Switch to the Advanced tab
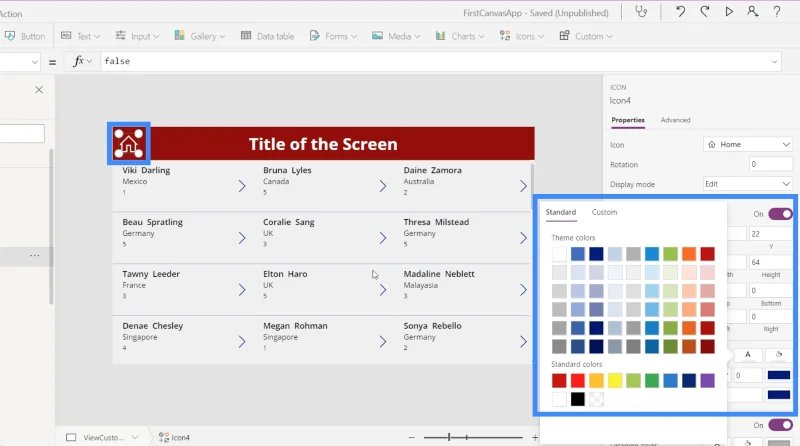Image resolution: width=800 pixels, height=446 pixels. [x=675, y=120]
